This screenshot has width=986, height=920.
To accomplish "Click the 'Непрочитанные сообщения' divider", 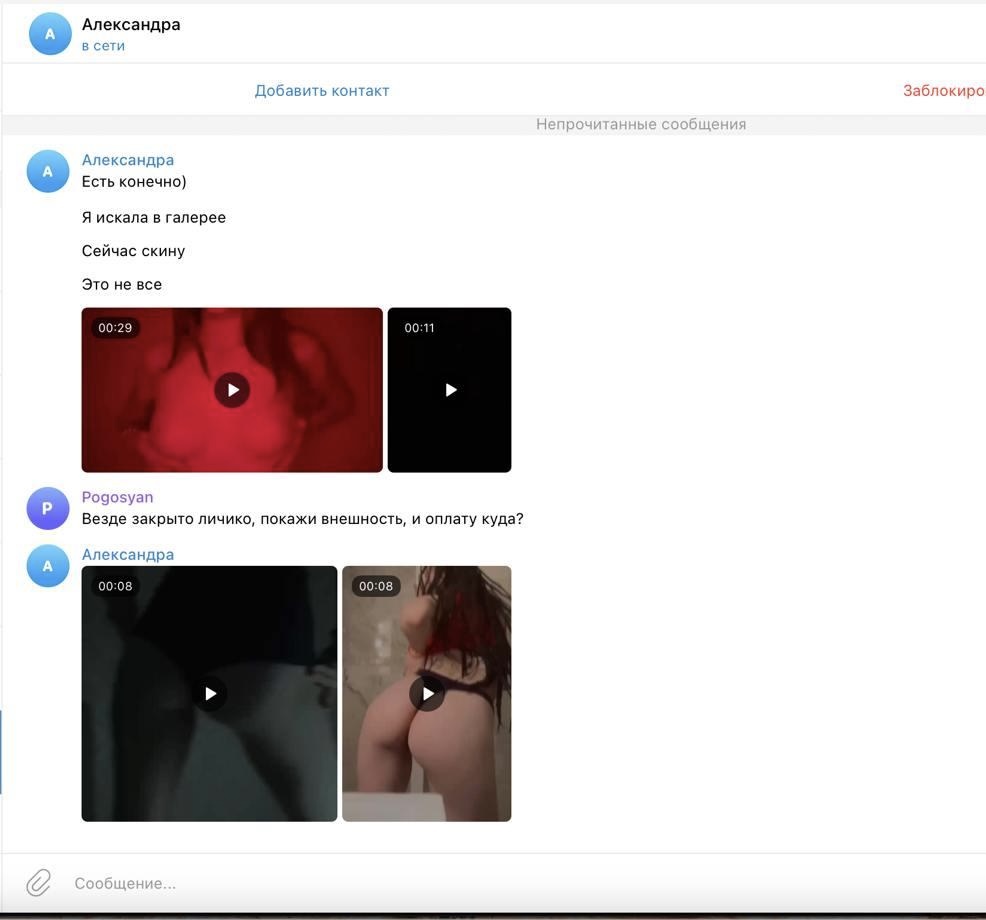I will click(x=640, y=125).
